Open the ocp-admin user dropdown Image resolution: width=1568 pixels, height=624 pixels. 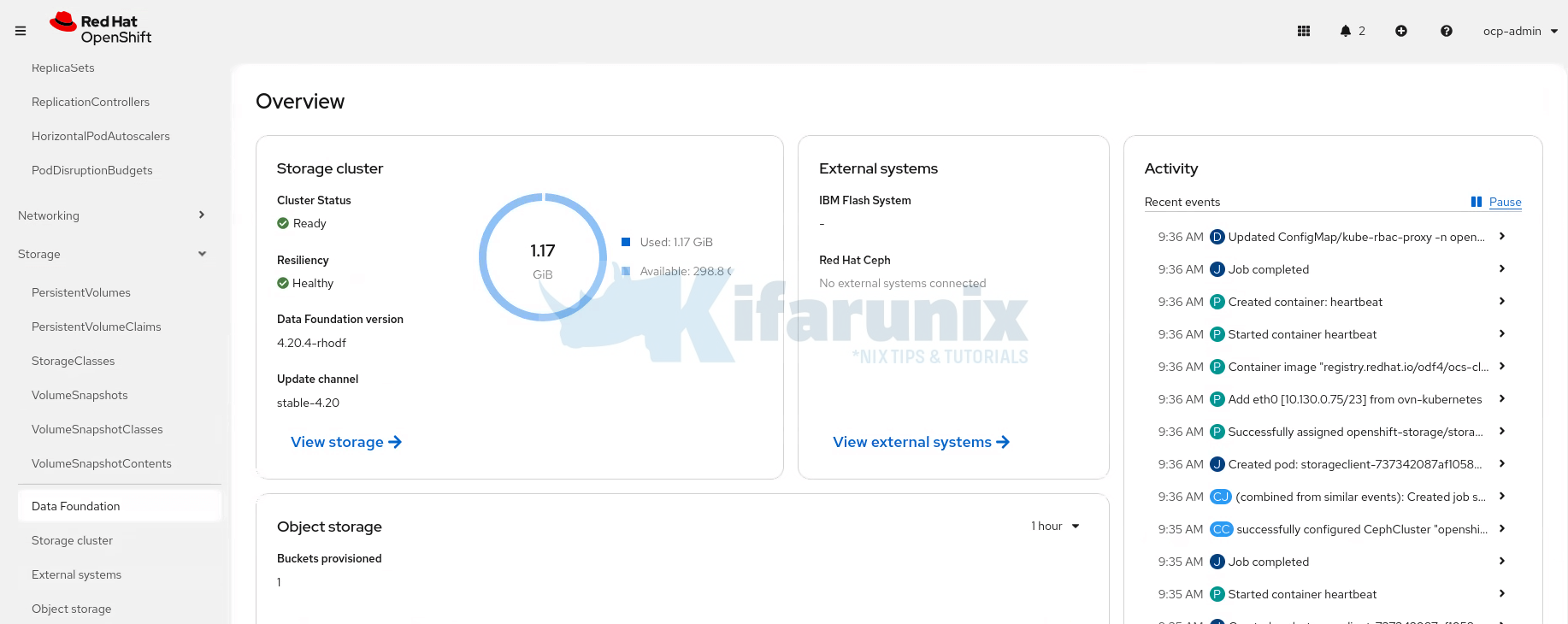(1520, 31)
